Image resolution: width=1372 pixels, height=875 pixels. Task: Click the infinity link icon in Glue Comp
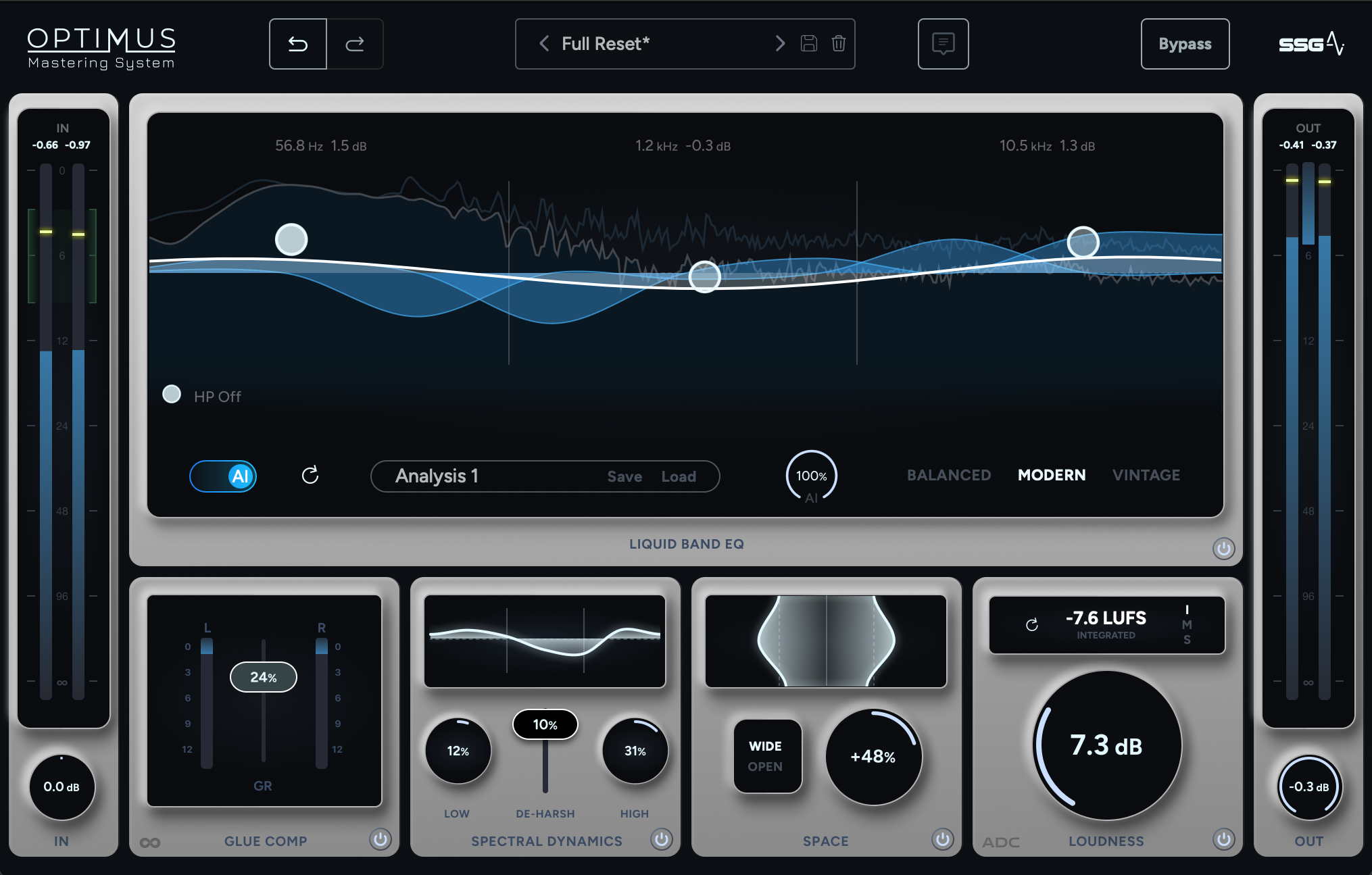tap(151, 841)
